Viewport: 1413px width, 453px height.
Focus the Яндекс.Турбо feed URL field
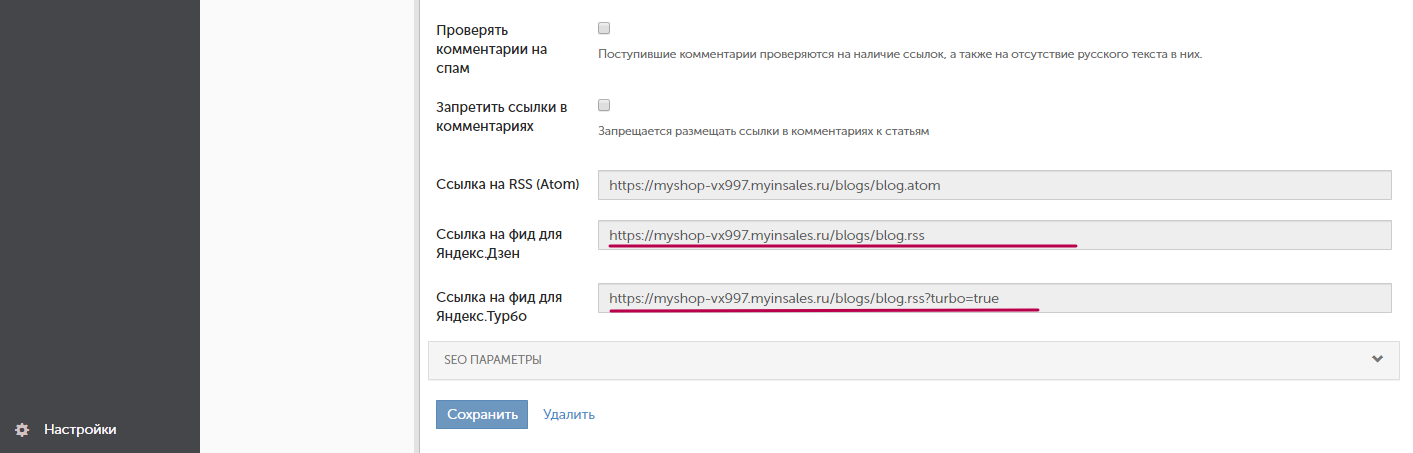click(x=994, y=298)
